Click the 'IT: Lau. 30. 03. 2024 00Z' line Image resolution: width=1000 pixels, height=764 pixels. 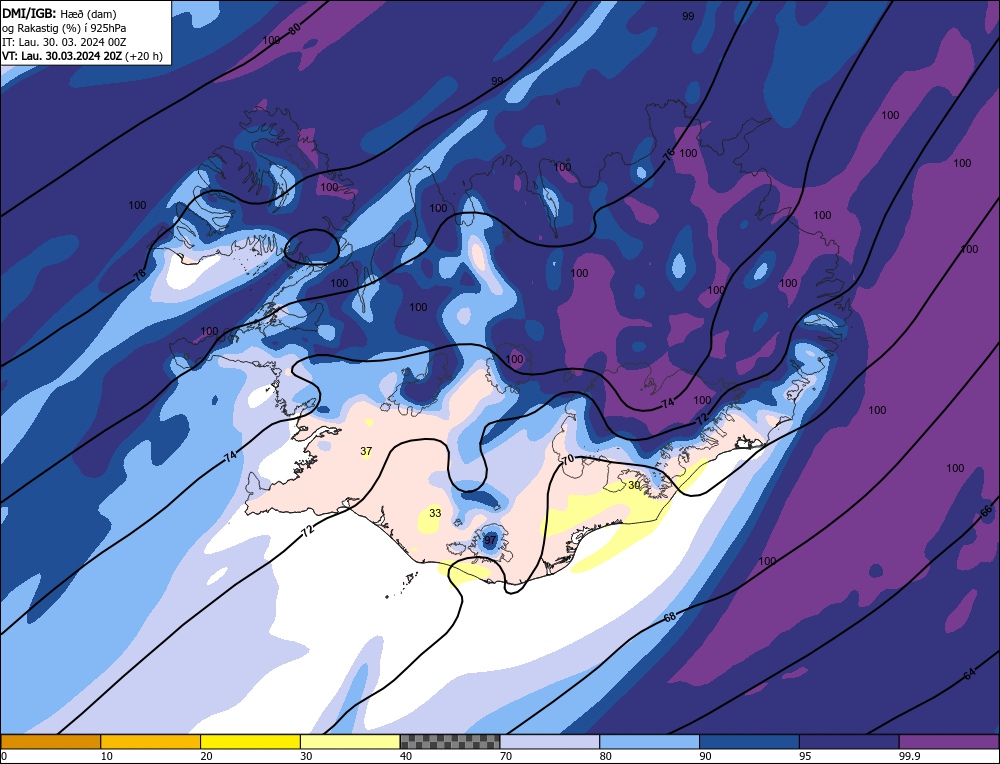pos(64,42)
